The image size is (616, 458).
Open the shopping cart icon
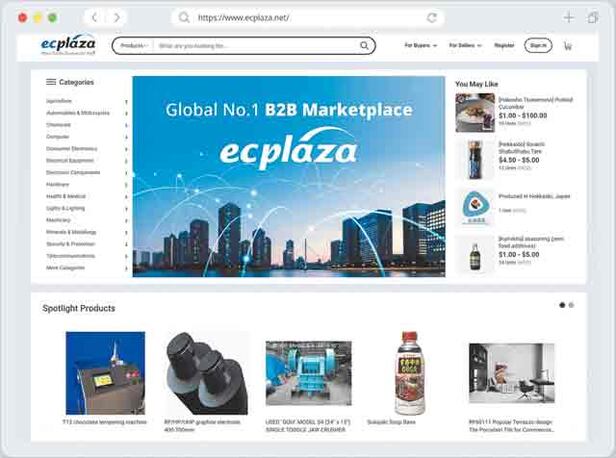point(568,46)
